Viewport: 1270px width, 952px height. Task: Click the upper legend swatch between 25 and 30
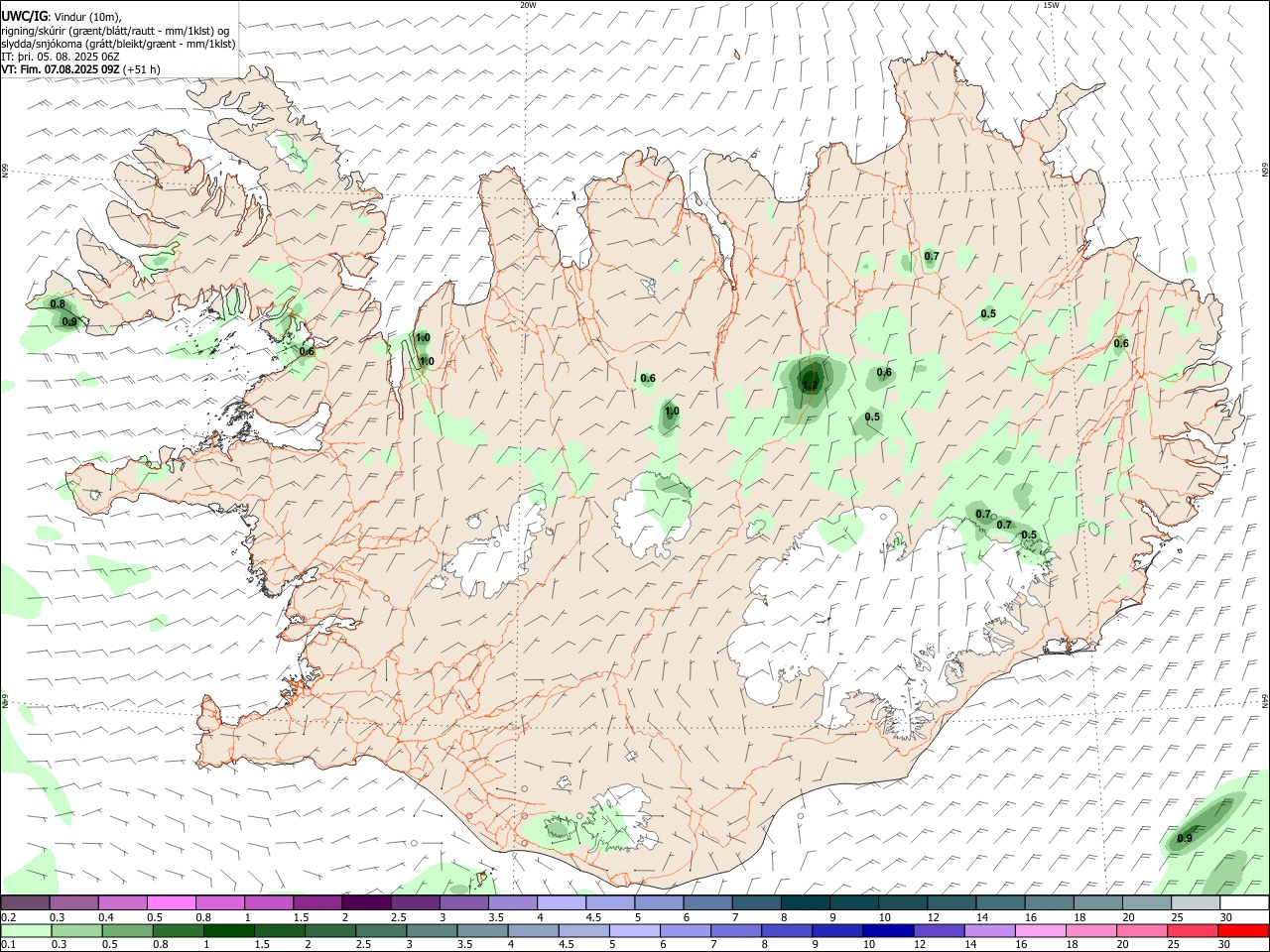(1195, 903)
